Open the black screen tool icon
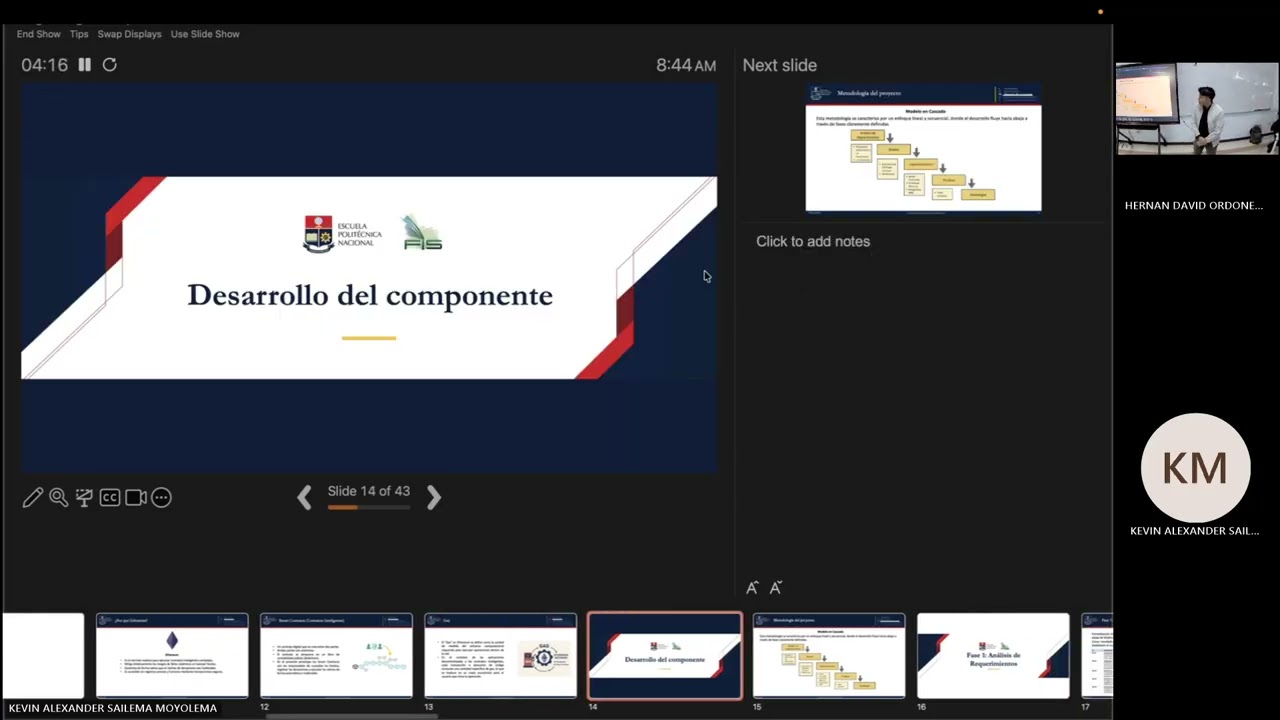The image size is (1280, 720). (x=84, y=497)
